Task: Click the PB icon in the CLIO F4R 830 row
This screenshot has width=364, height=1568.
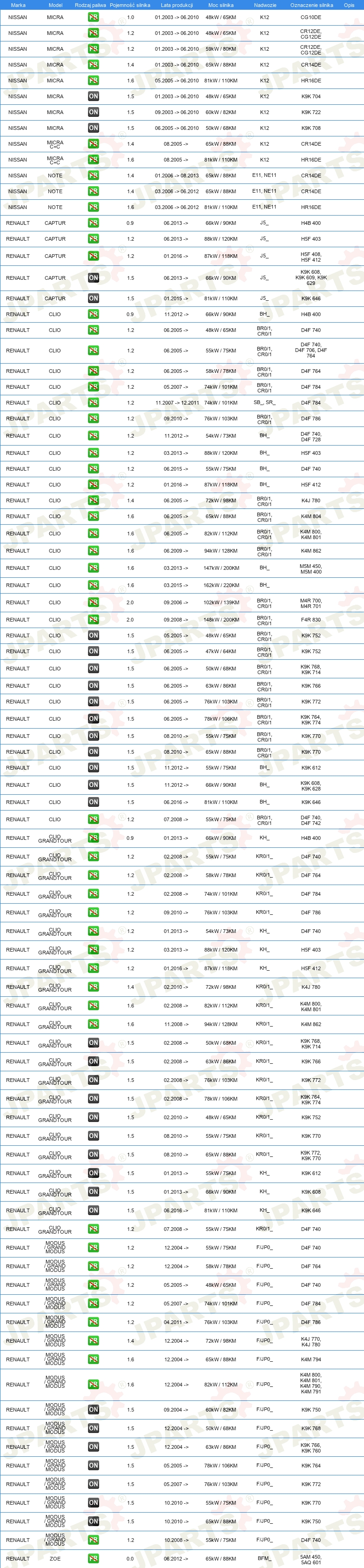Action: click(x=93, y=620)
